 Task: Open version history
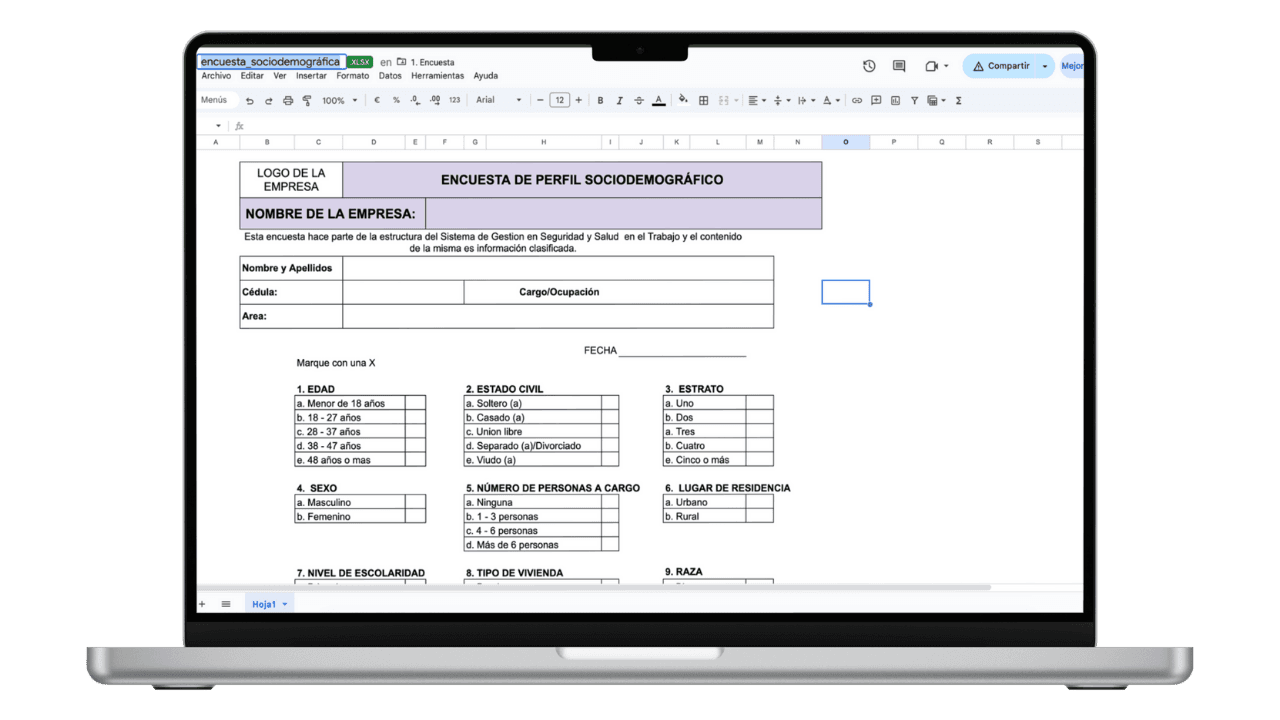(x=869, y=66)
